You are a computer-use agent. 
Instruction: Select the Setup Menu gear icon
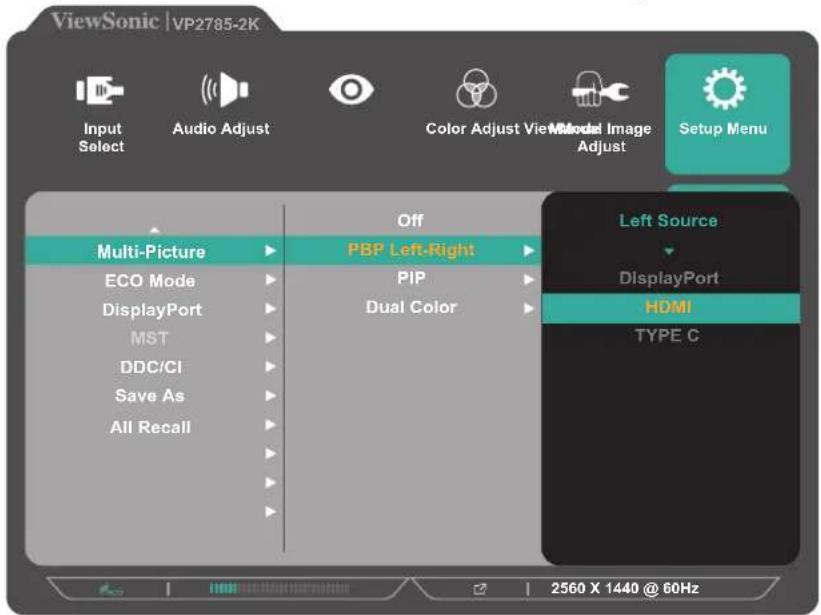click(x=725, y=88)
